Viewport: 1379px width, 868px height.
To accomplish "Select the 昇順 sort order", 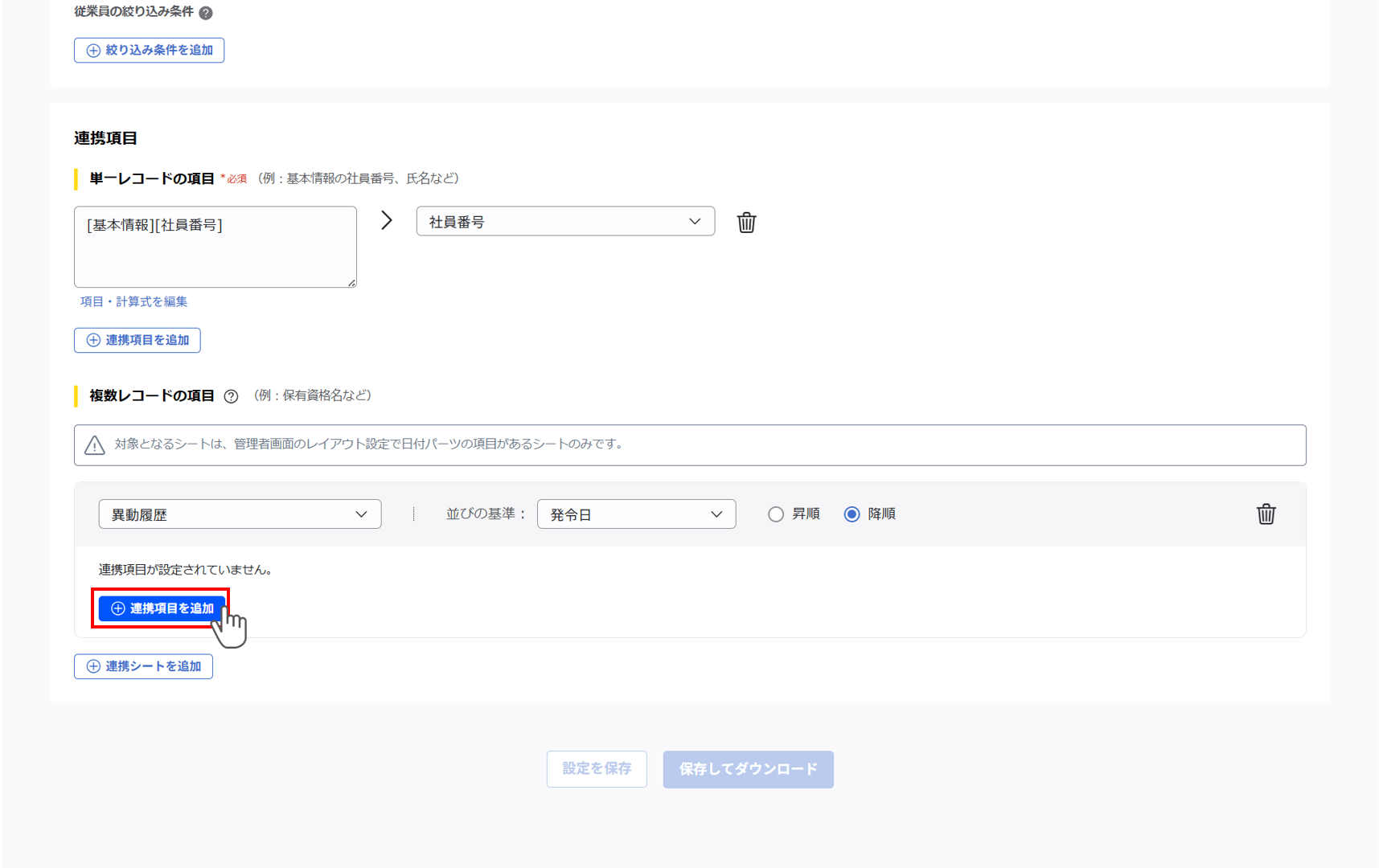I will (775, 514).
